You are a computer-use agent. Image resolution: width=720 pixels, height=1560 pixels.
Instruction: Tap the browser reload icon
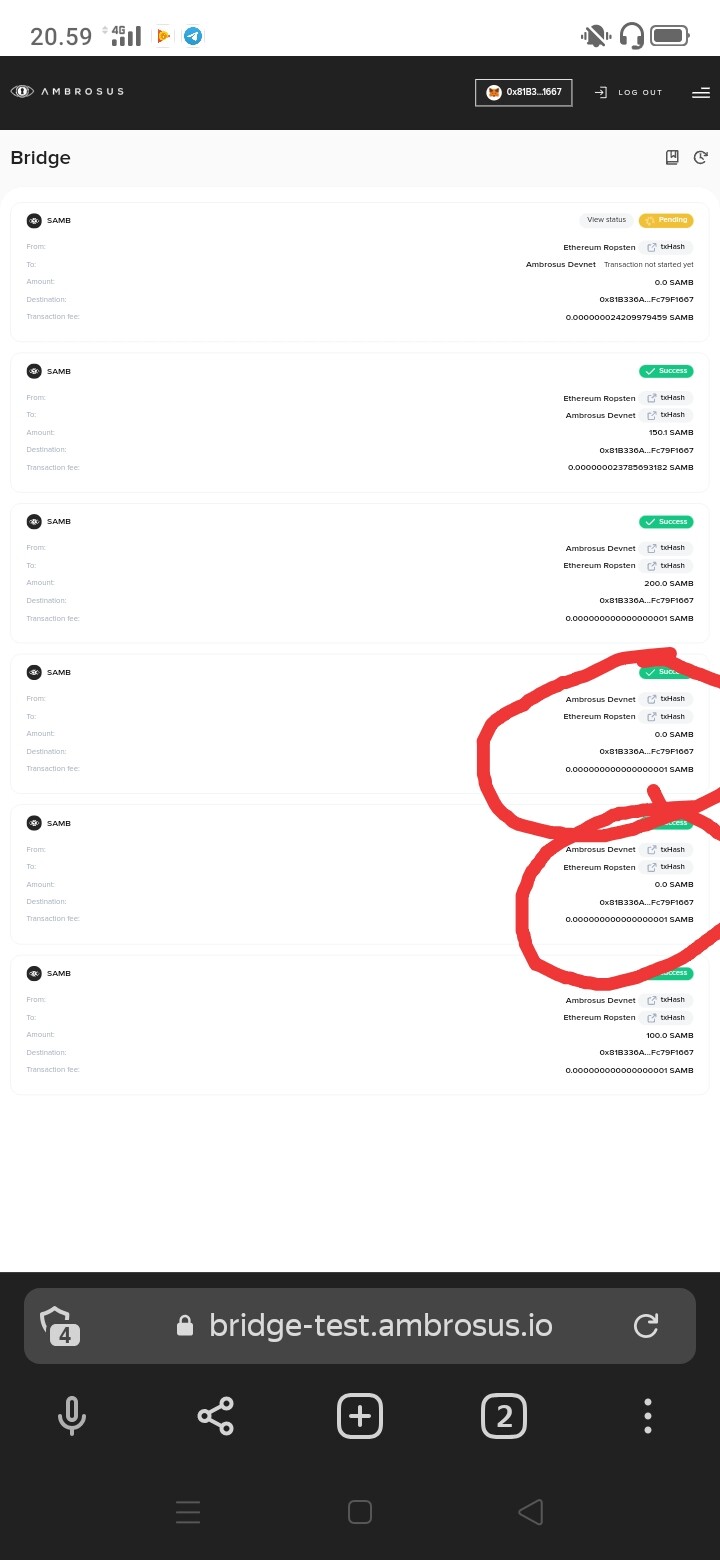click(646, 1326)
